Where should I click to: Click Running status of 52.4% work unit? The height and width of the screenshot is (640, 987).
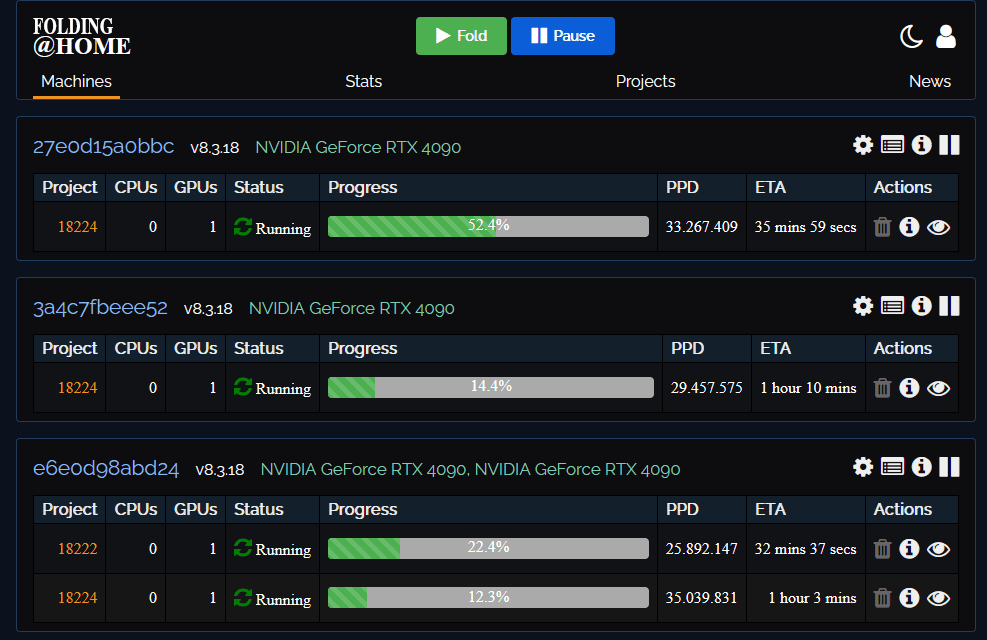273,227
